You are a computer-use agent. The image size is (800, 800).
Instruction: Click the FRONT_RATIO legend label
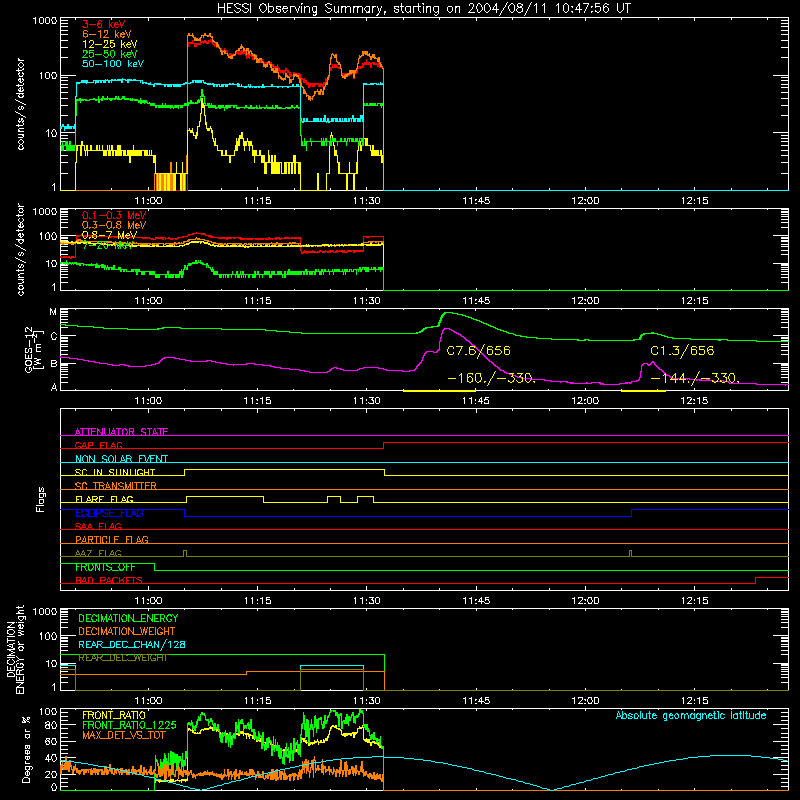[114, 715]
